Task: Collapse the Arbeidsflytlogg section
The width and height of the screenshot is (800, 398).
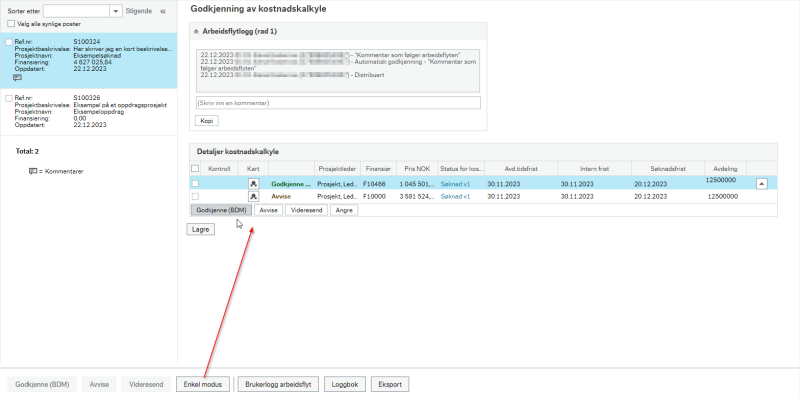Action: point(196,32)
